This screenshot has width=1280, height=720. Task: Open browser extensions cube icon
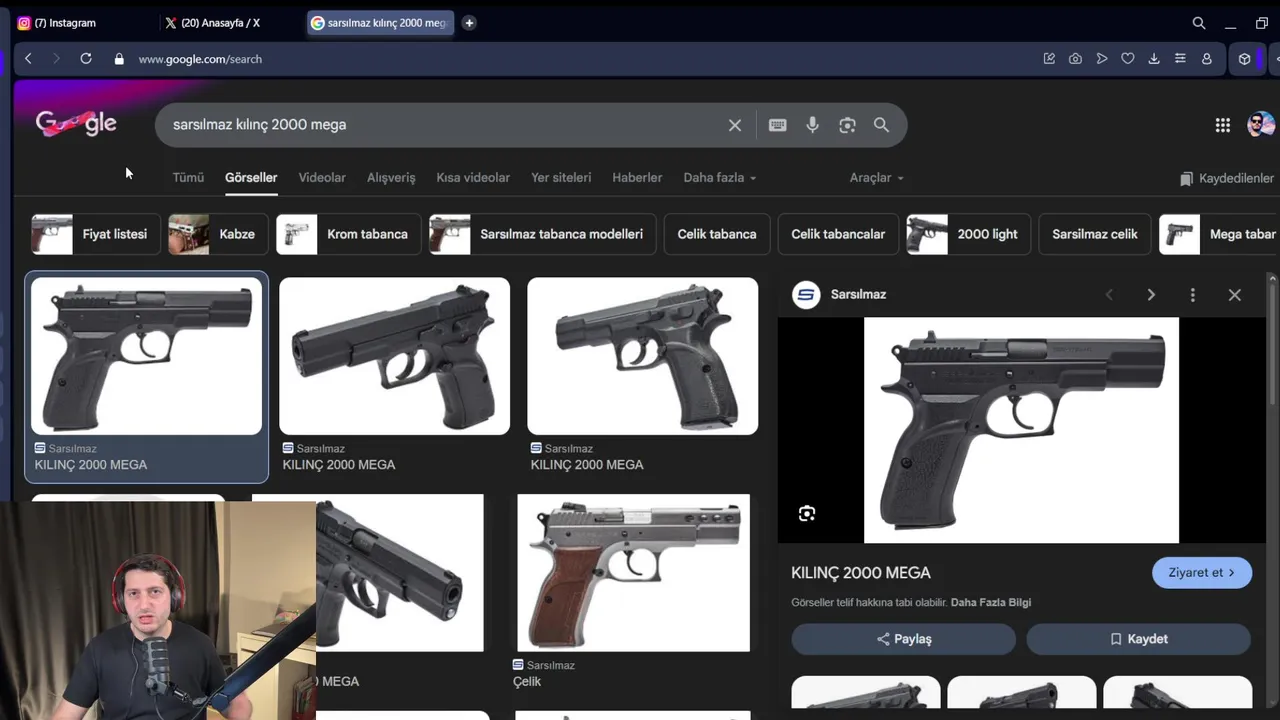click(x=1244, y=59)
